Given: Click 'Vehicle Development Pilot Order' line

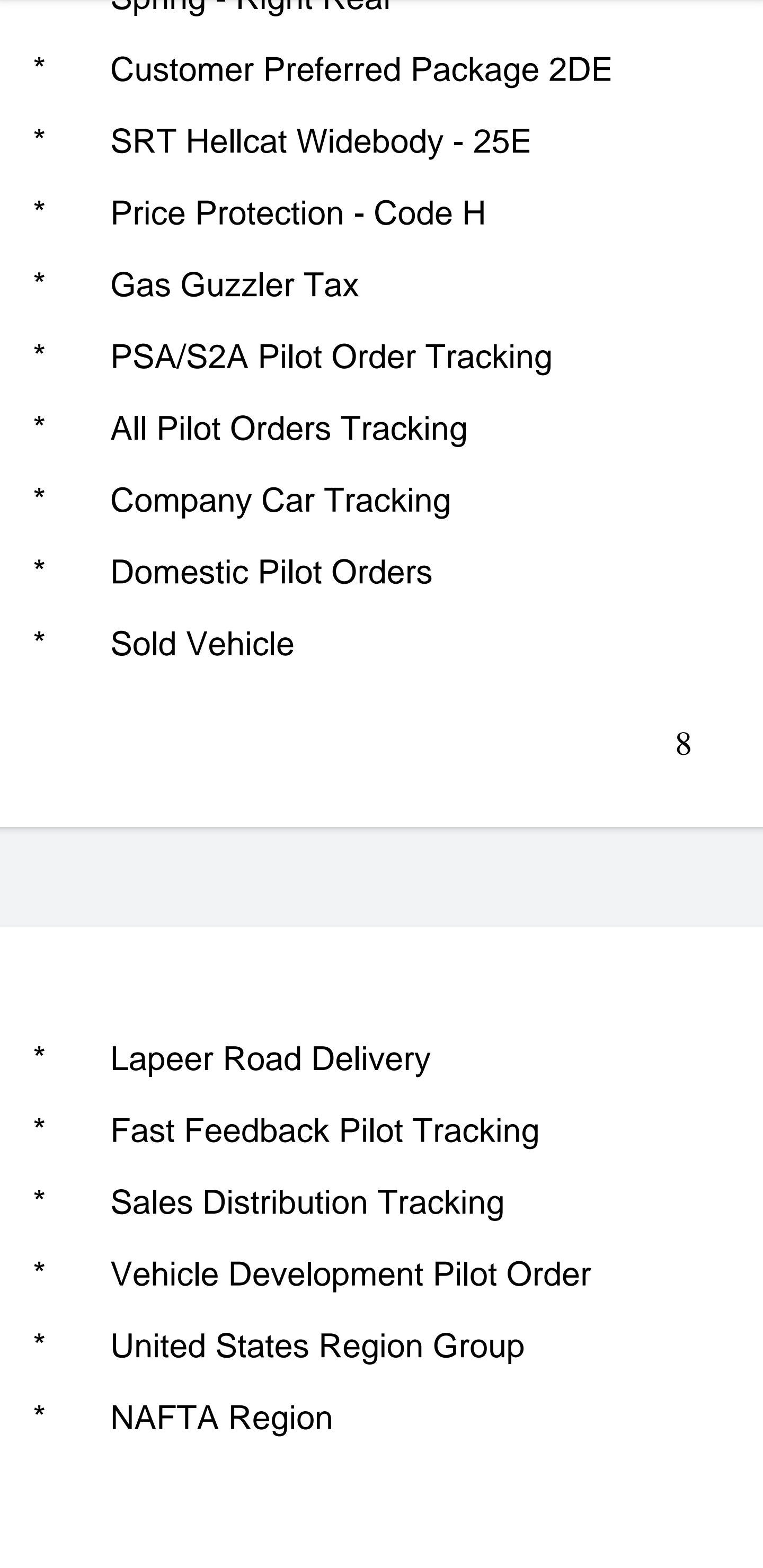Looking at the screenshot, I should [350, 1275].
